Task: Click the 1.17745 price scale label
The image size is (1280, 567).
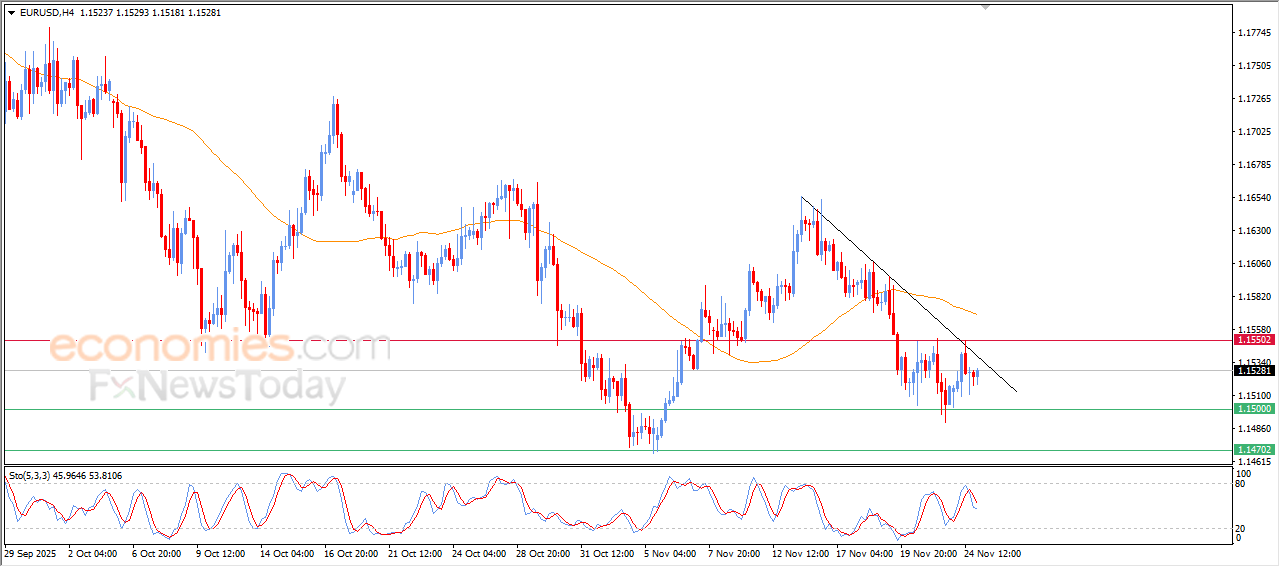Action: tap(1254, 33)
